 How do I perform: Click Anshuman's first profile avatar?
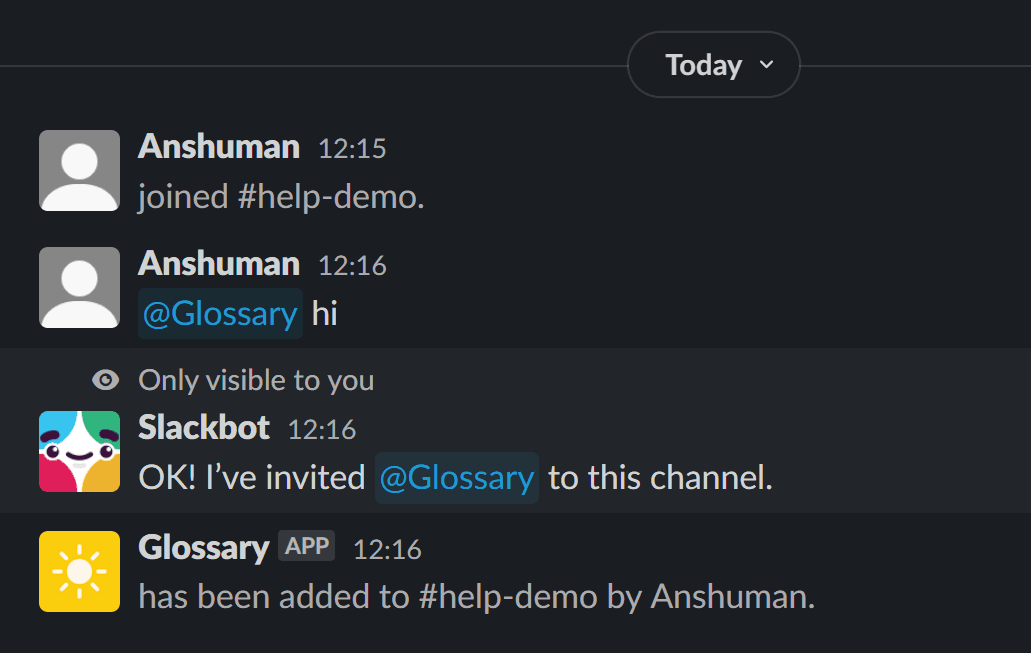[79, 171]
